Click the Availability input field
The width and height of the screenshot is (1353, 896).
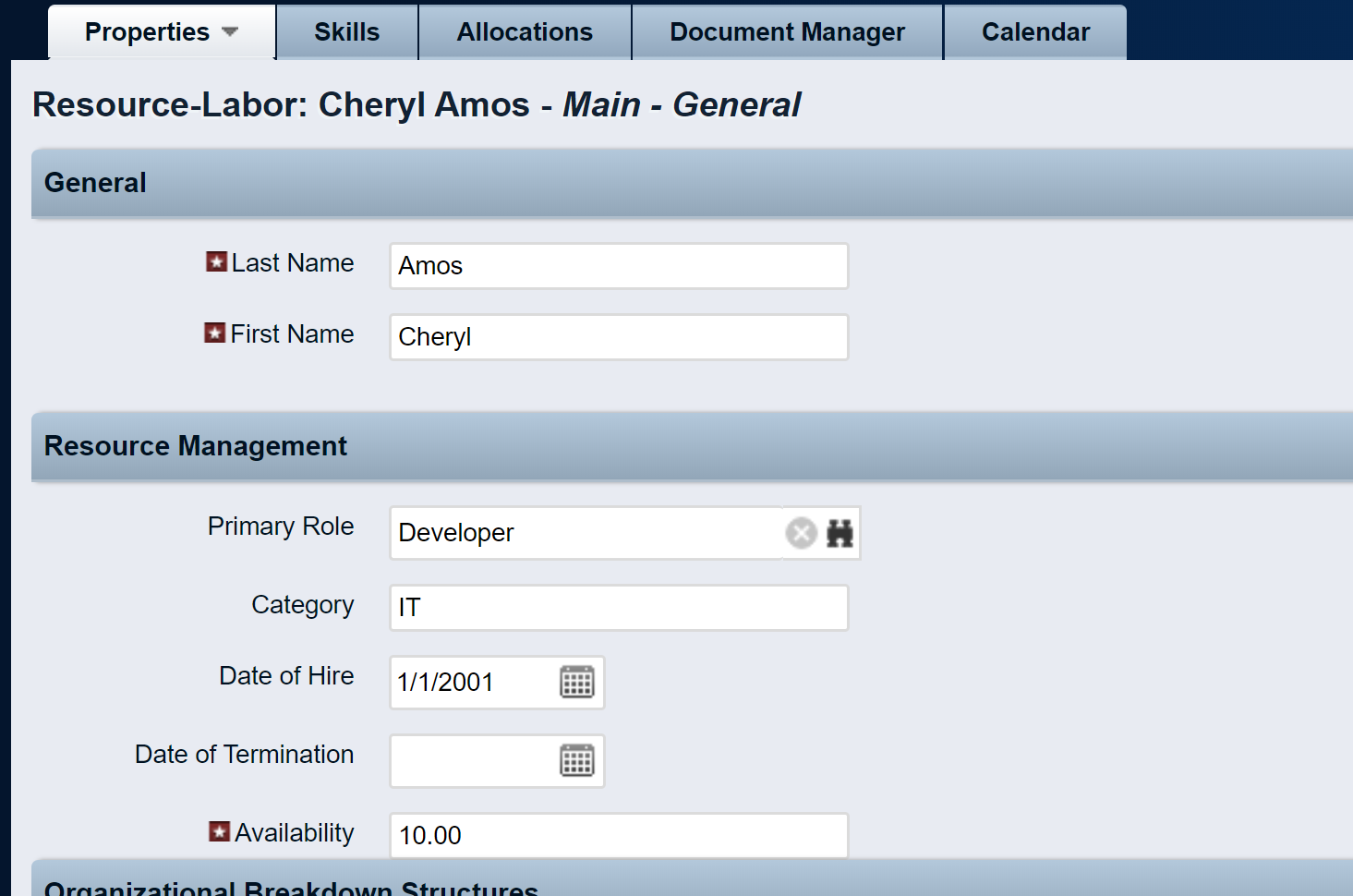pyautogui.click(x=619, y=836)
